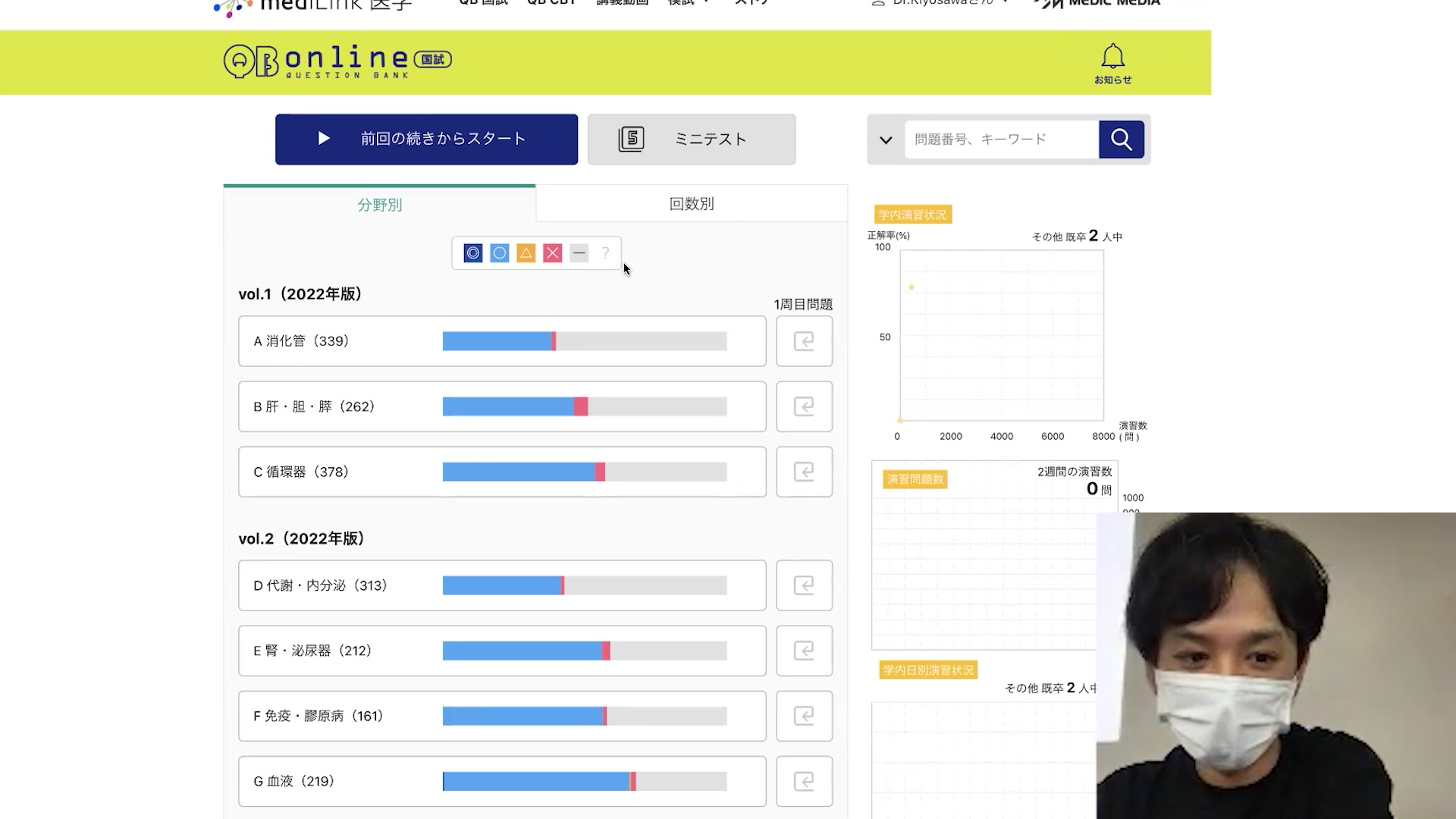Click the magnifying glass search button
The image size is (1456, 819).
[1121, 140]
